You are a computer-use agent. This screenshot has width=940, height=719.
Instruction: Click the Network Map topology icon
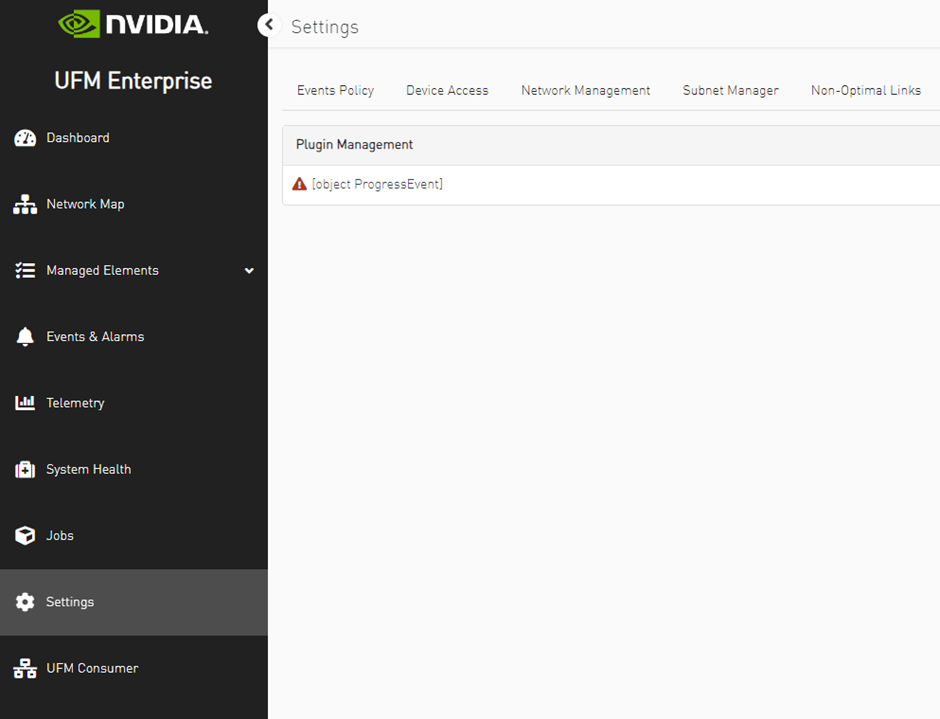point(25,204)
